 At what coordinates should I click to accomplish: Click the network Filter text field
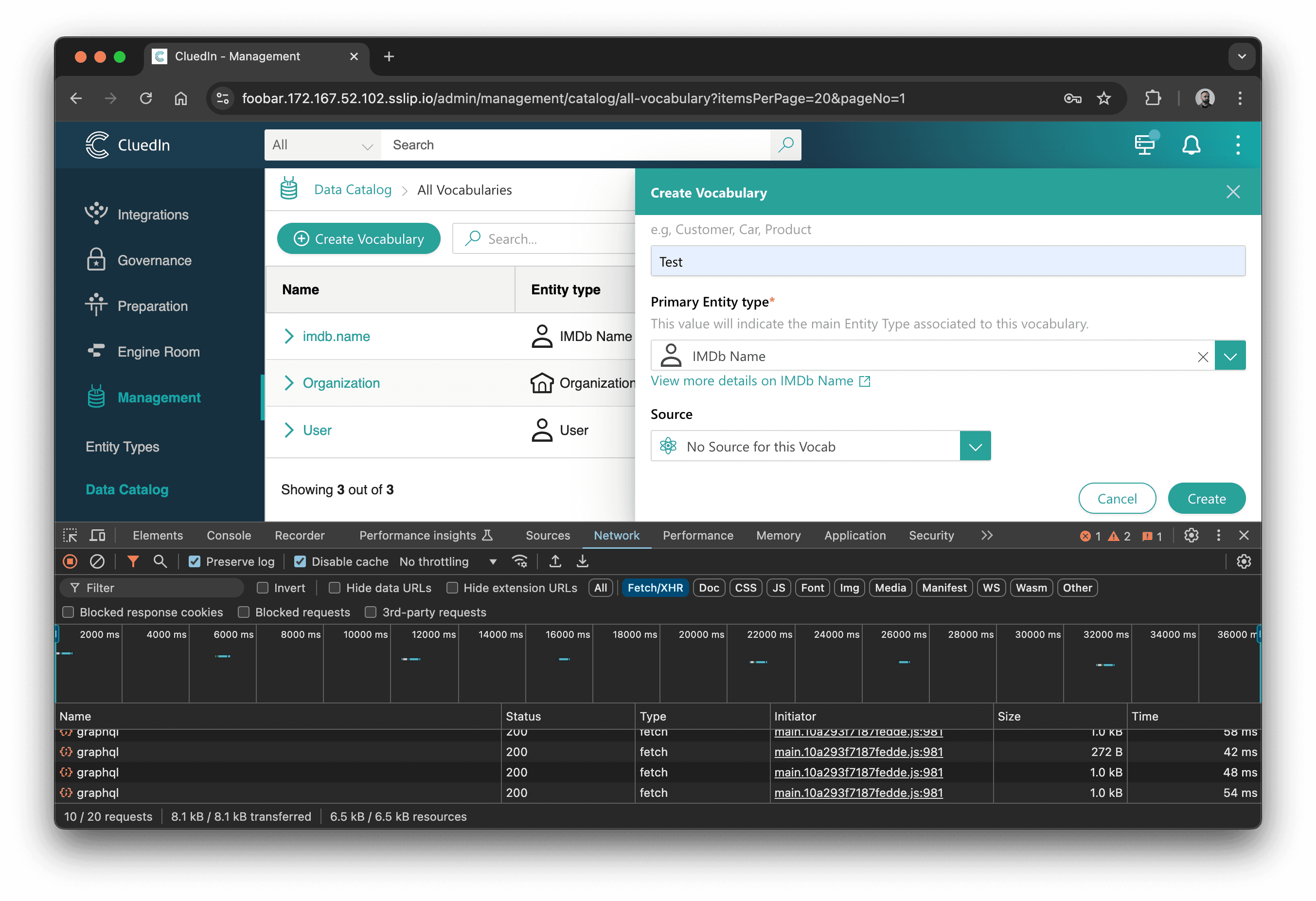(x=152, y=588)
